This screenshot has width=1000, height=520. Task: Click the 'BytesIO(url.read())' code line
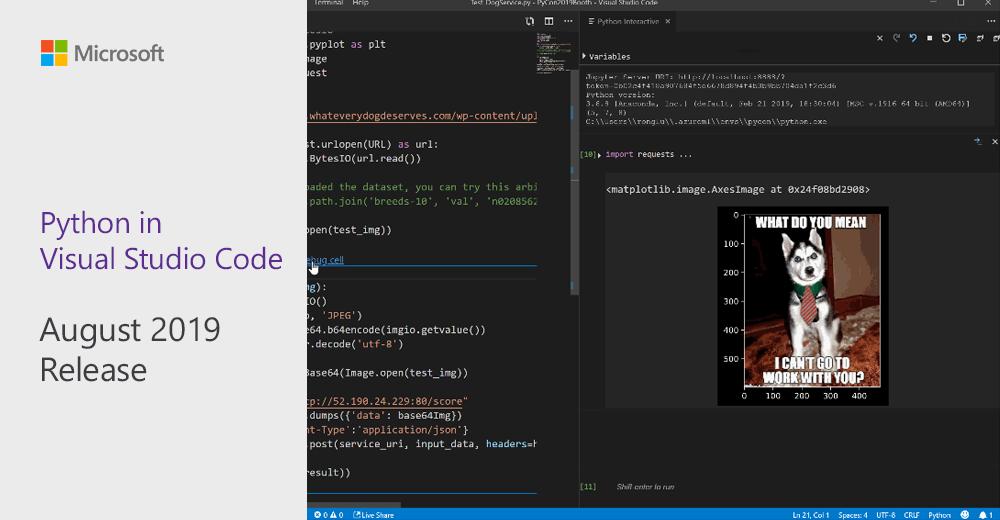[365, 159]
